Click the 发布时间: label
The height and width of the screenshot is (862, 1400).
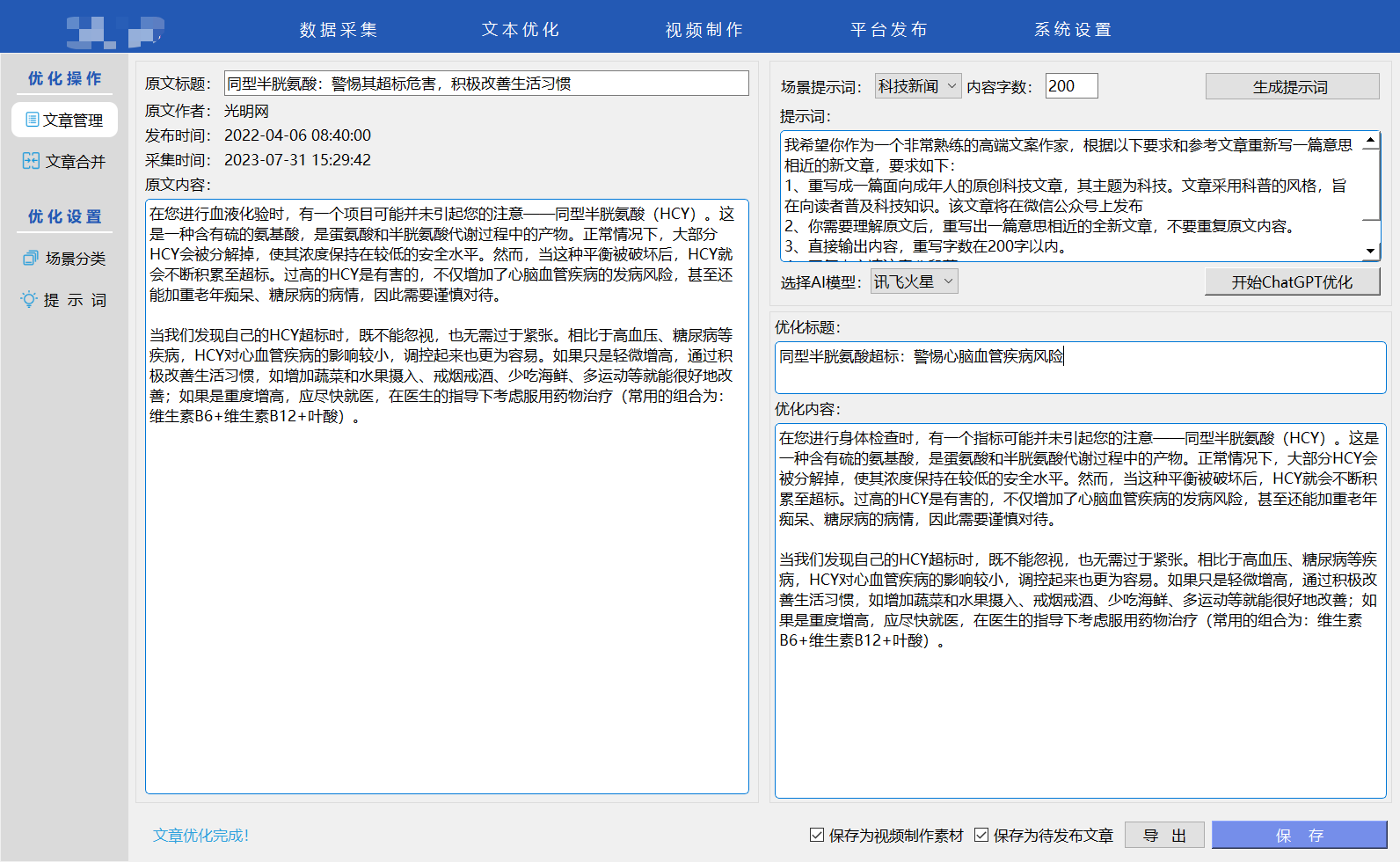[x=179, y=135]
